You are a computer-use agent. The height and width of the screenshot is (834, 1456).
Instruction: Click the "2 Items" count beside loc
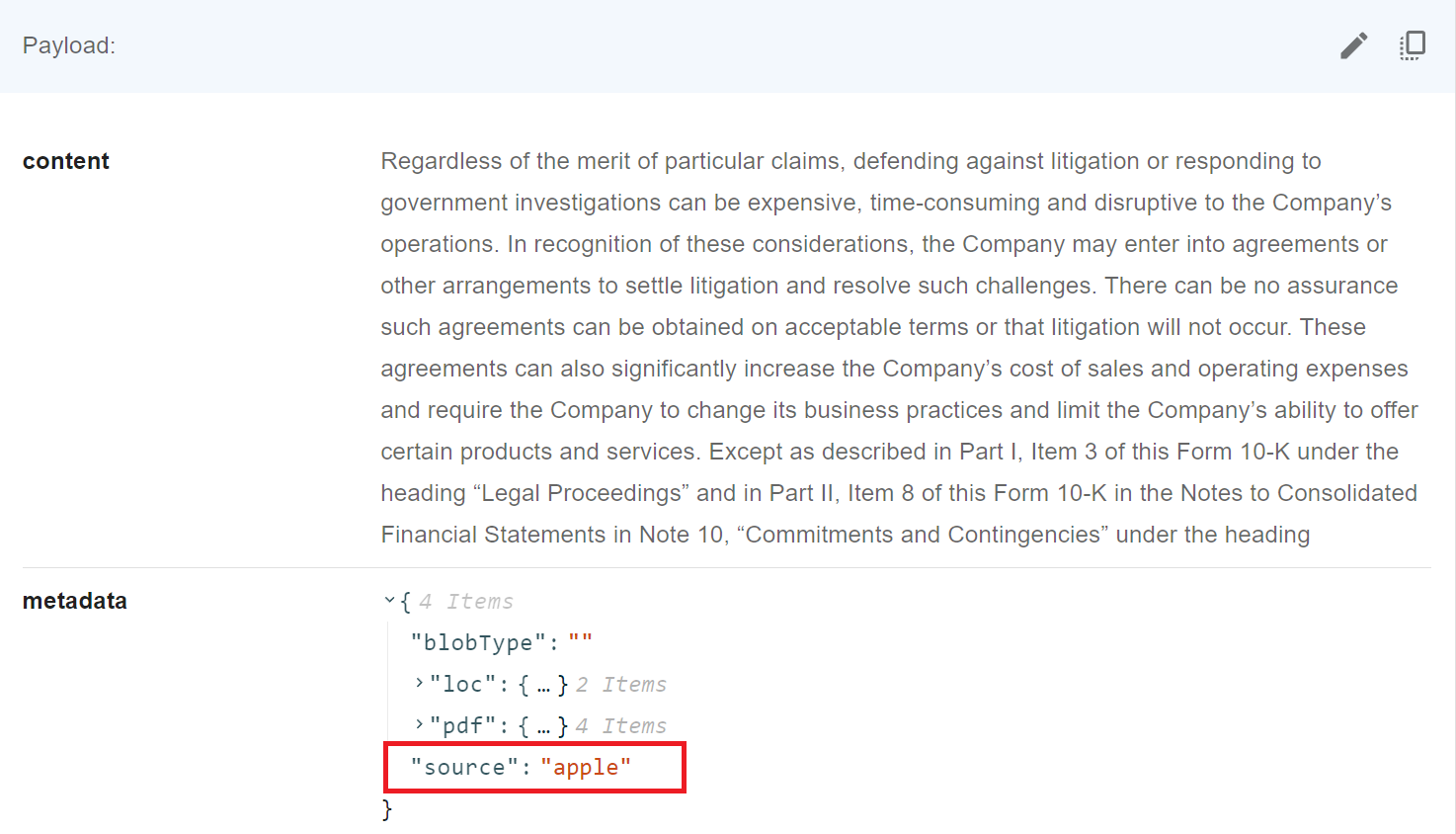coord(621,685)
